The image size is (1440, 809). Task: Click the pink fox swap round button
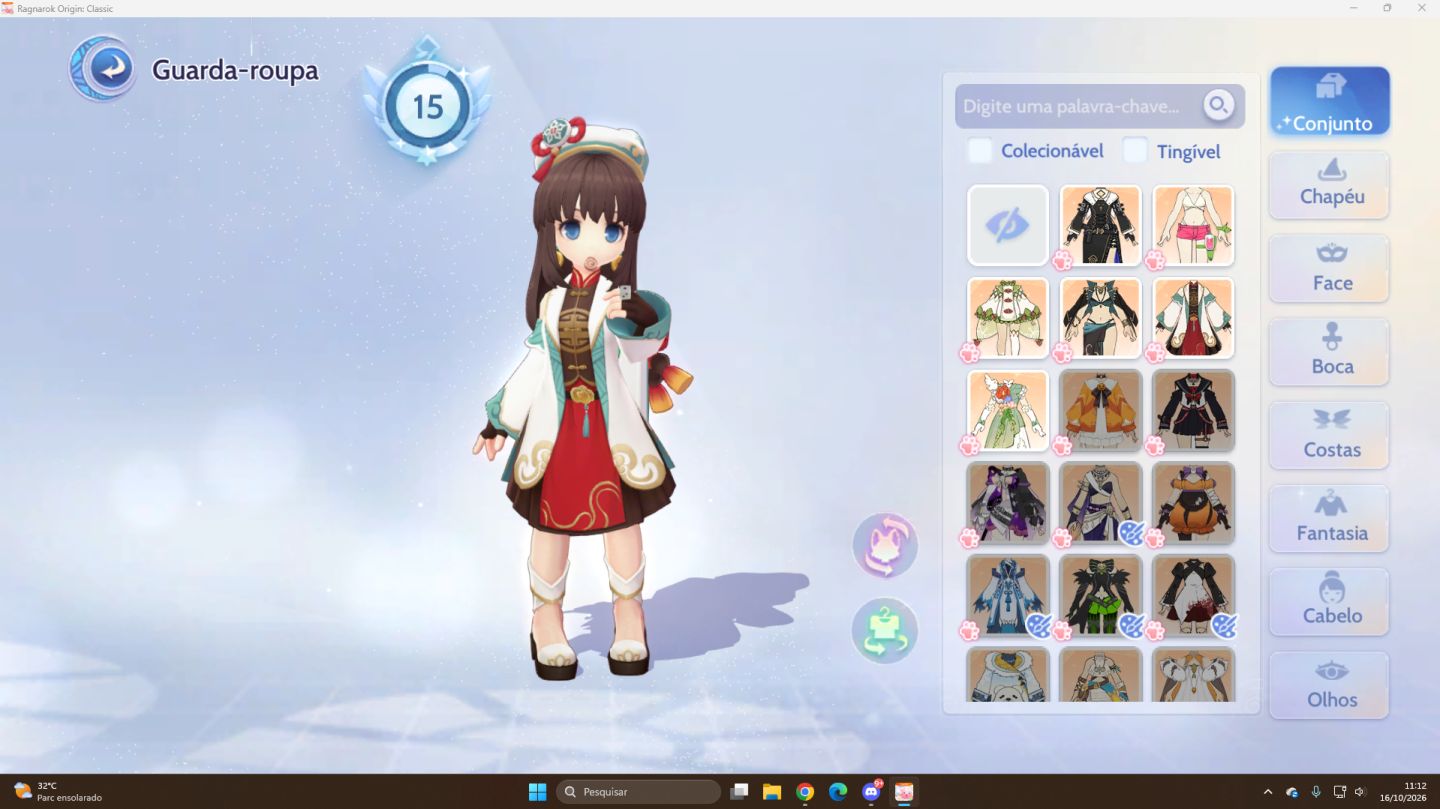(x=885, y=546)
